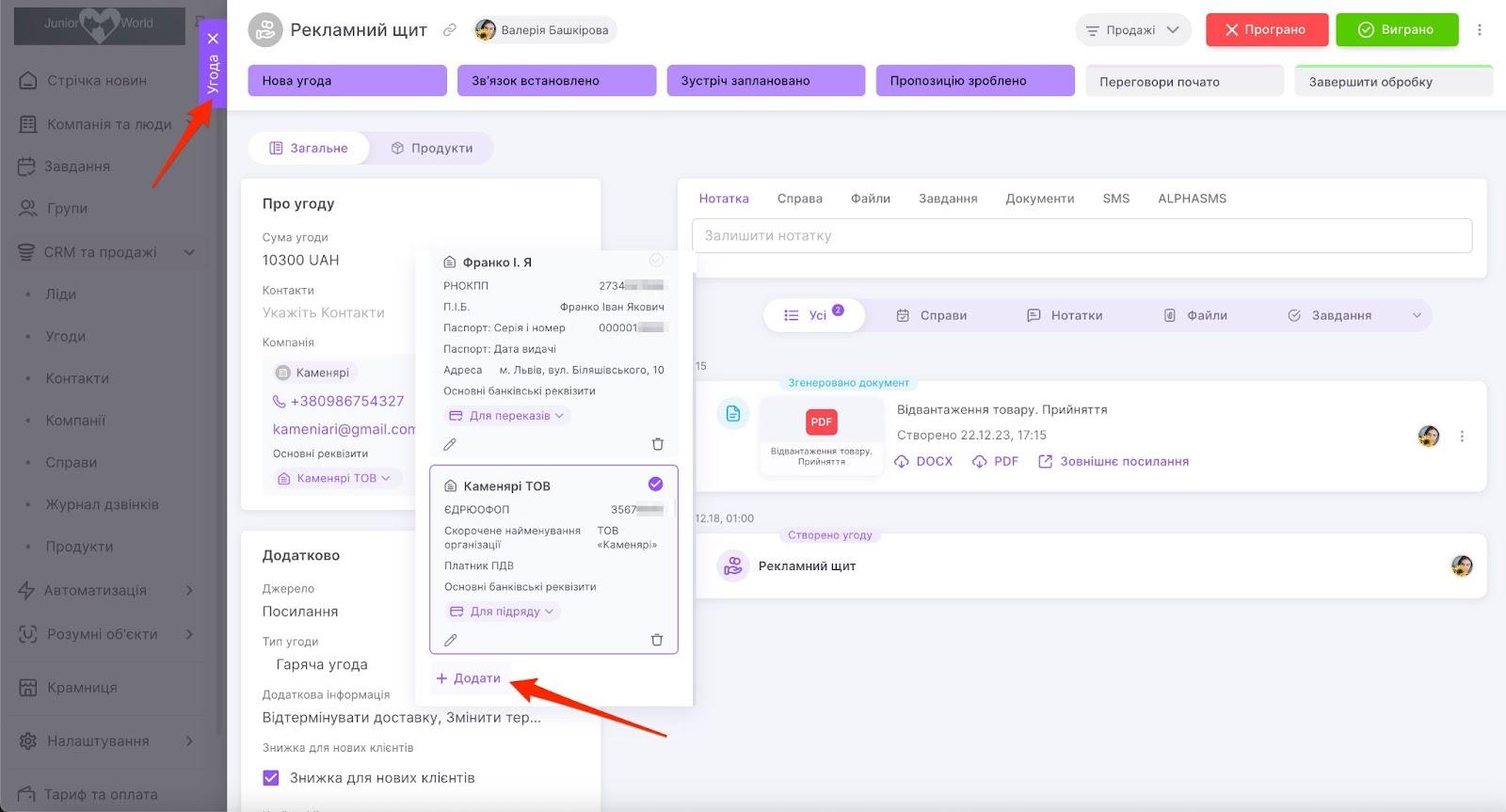
Task: Open the ALPHASMS activity tab
Action: [1193, 199]
